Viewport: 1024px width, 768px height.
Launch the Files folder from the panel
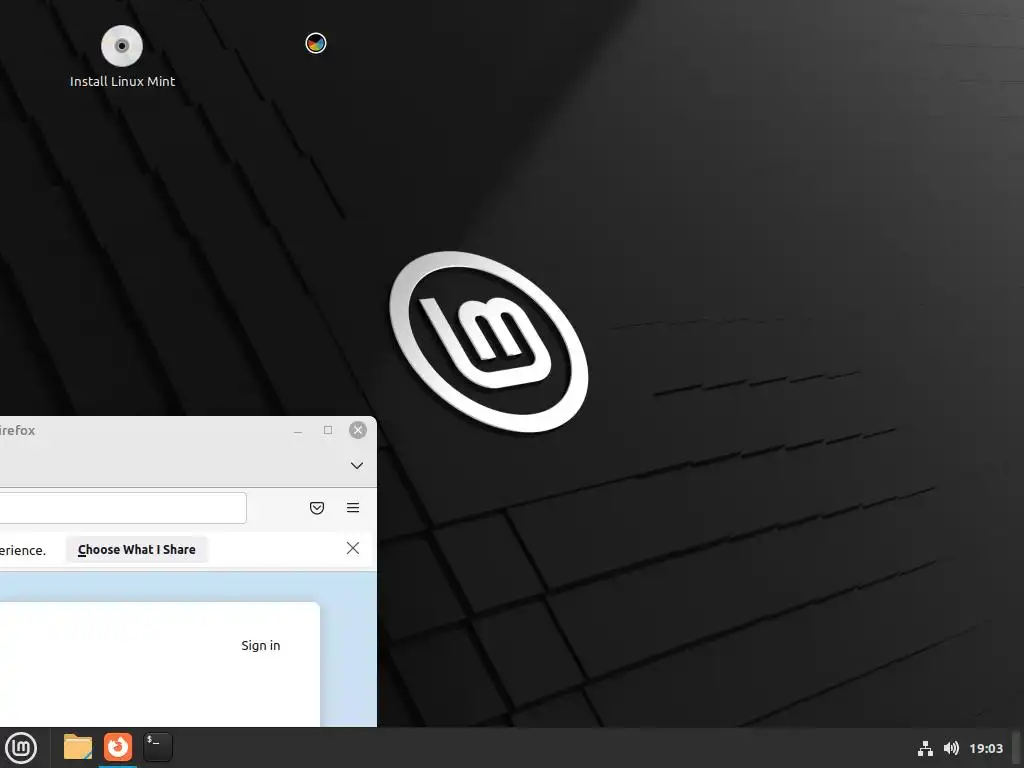pyautogui.click(x=78, y=747)
